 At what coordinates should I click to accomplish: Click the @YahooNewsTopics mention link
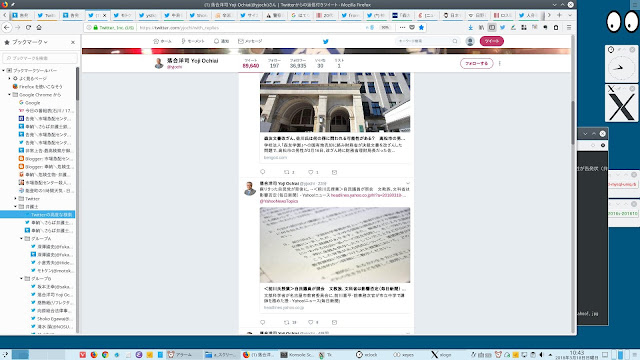279,201
